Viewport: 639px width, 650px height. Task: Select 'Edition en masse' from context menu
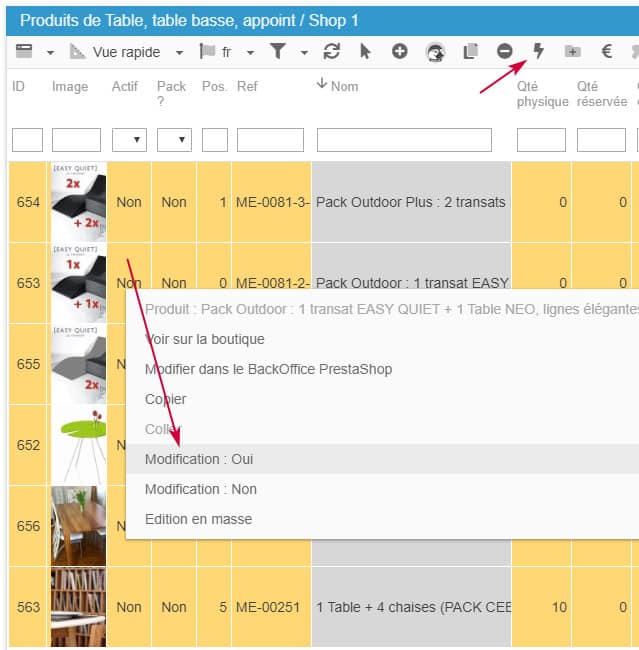(198, 519)
